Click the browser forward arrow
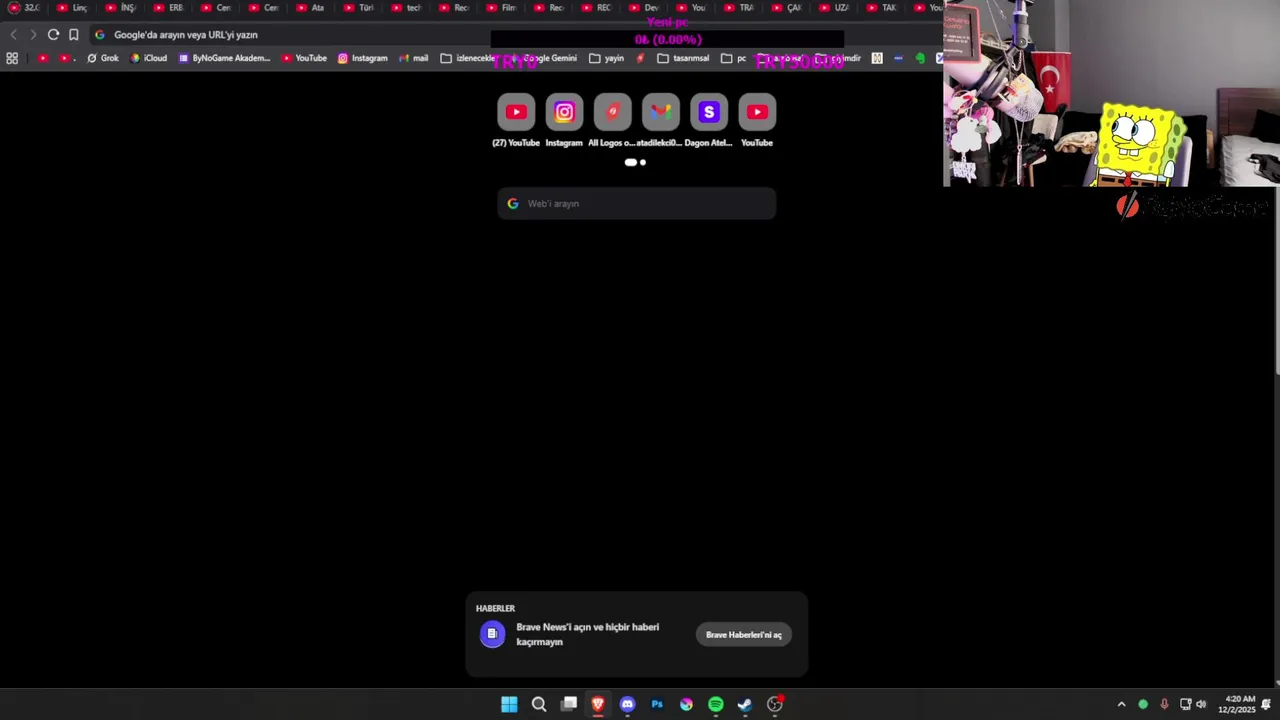 (33, 34)
